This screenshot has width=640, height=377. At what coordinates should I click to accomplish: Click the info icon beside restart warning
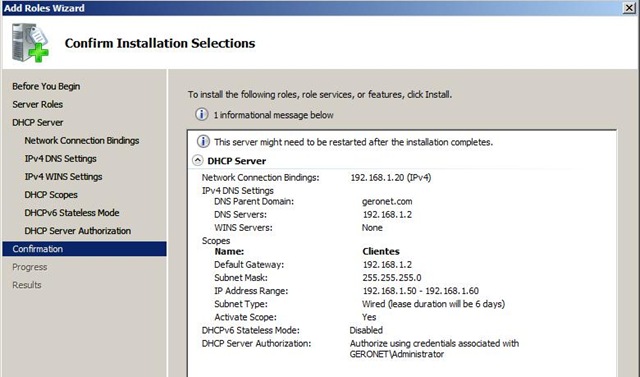point(203,142)
